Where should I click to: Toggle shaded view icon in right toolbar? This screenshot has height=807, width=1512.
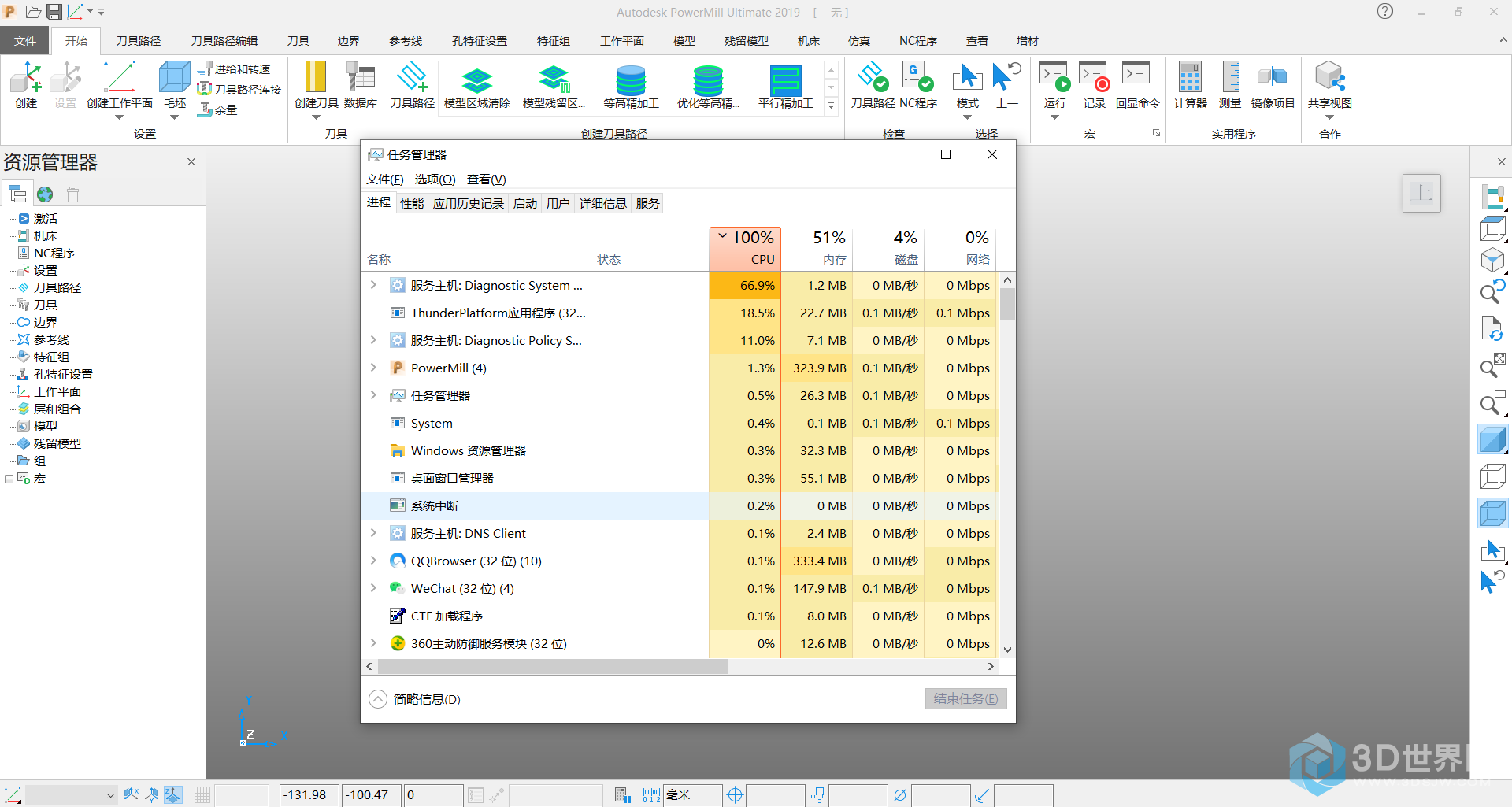[x=1492, y=439]
